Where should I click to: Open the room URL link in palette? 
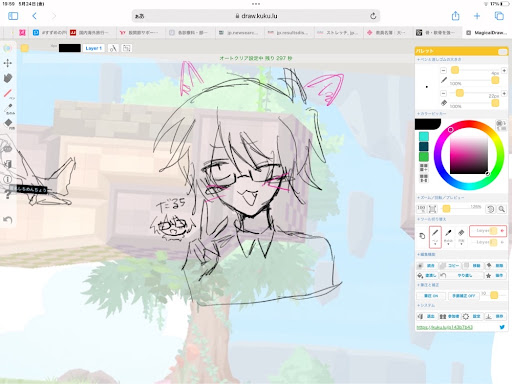pos(445,327)
